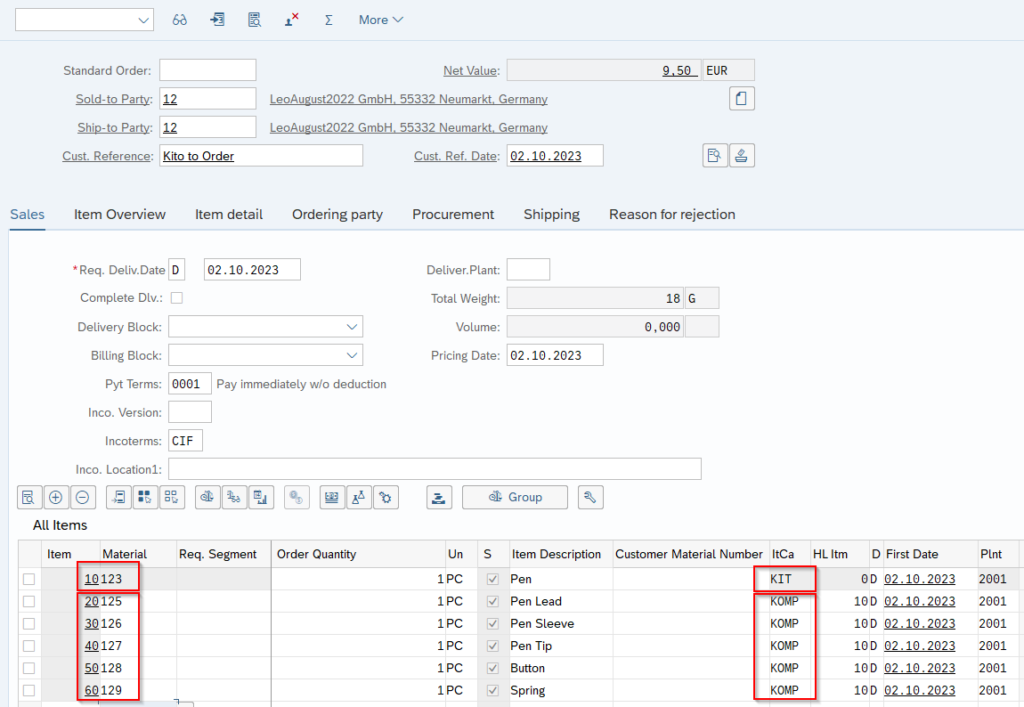
Task: Click the Ship-to Party input field
Action: [208, 127]
